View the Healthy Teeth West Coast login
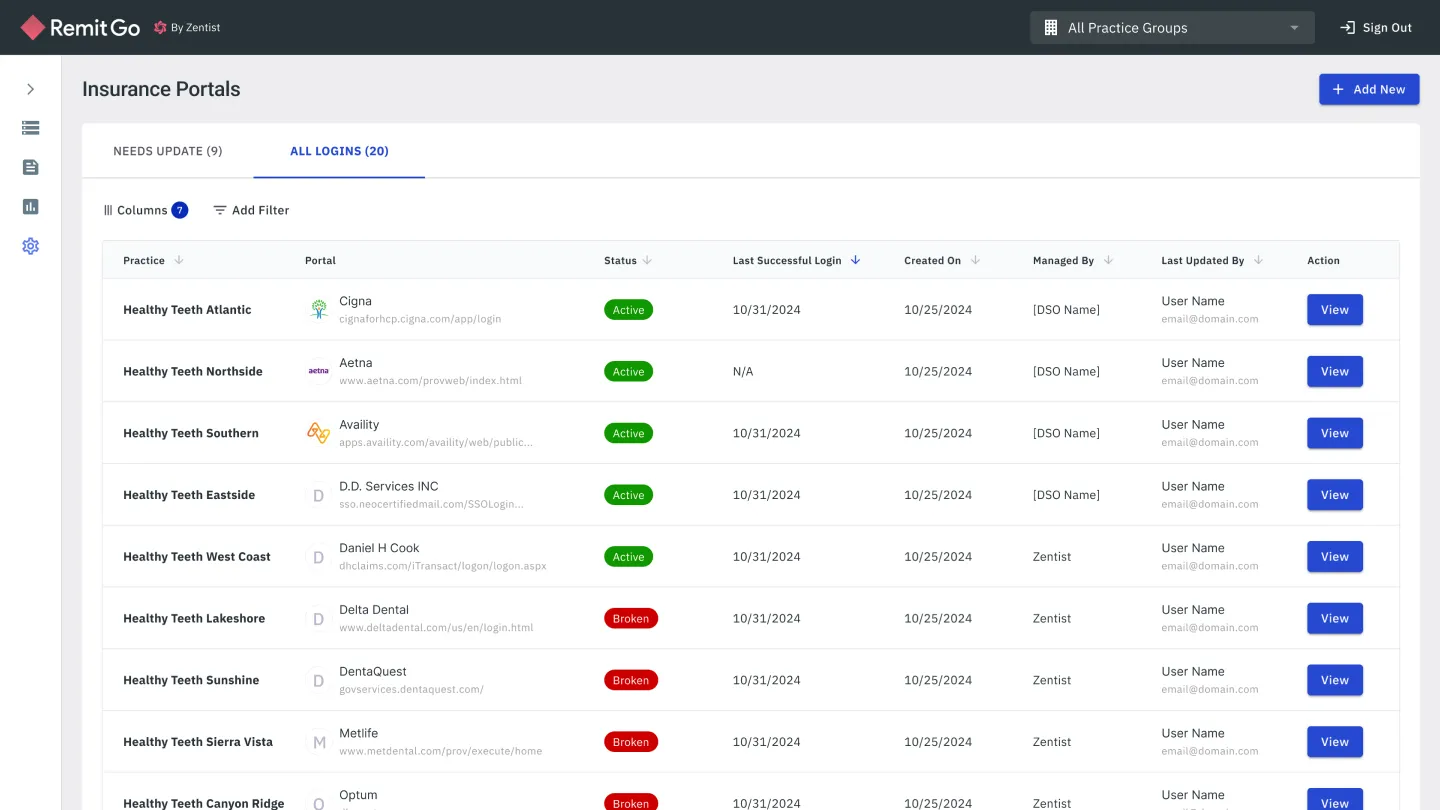 (1334, 557)
